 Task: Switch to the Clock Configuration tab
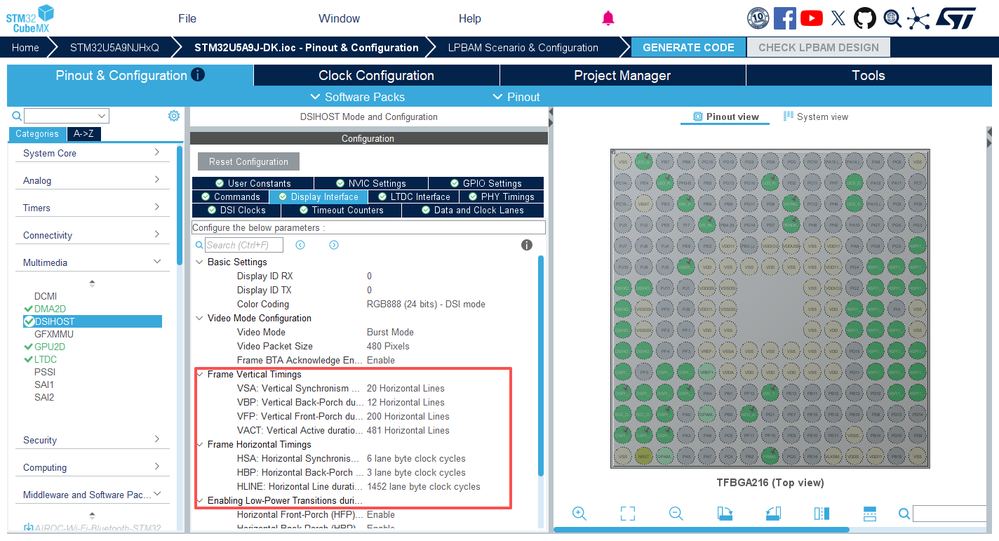point(376,75)
